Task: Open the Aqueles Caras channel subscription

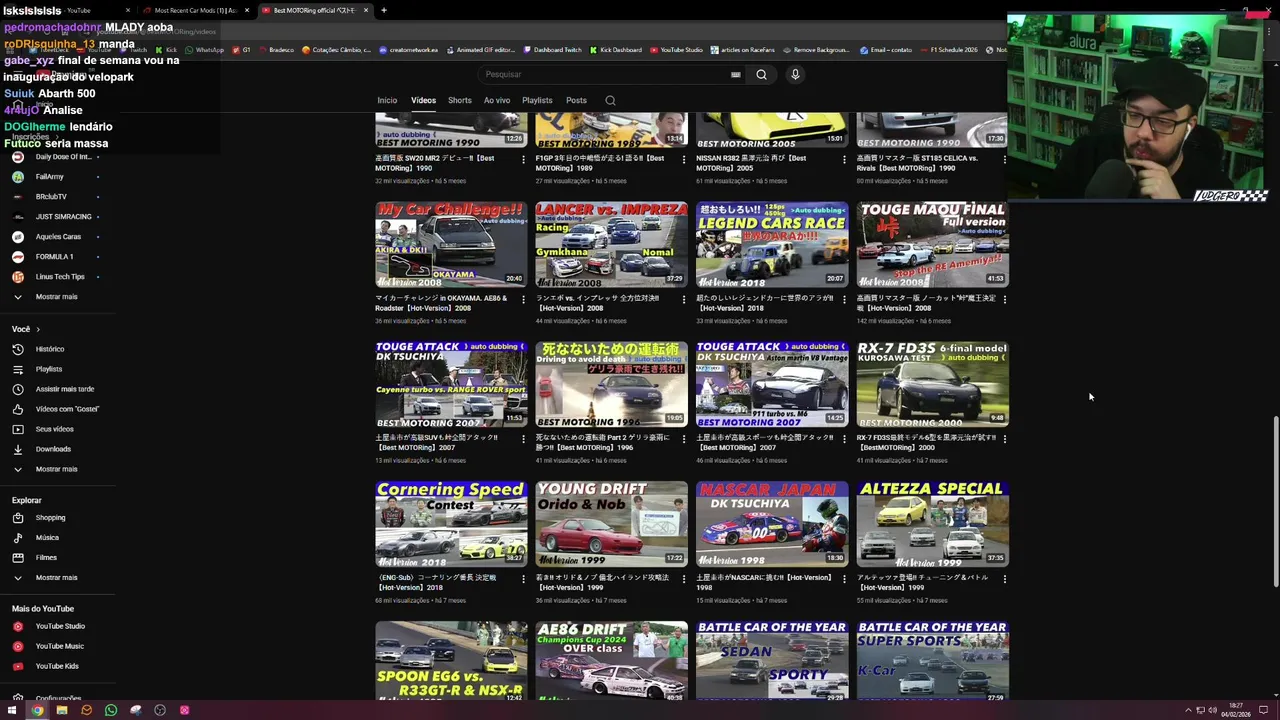Action: pos(58,237)
